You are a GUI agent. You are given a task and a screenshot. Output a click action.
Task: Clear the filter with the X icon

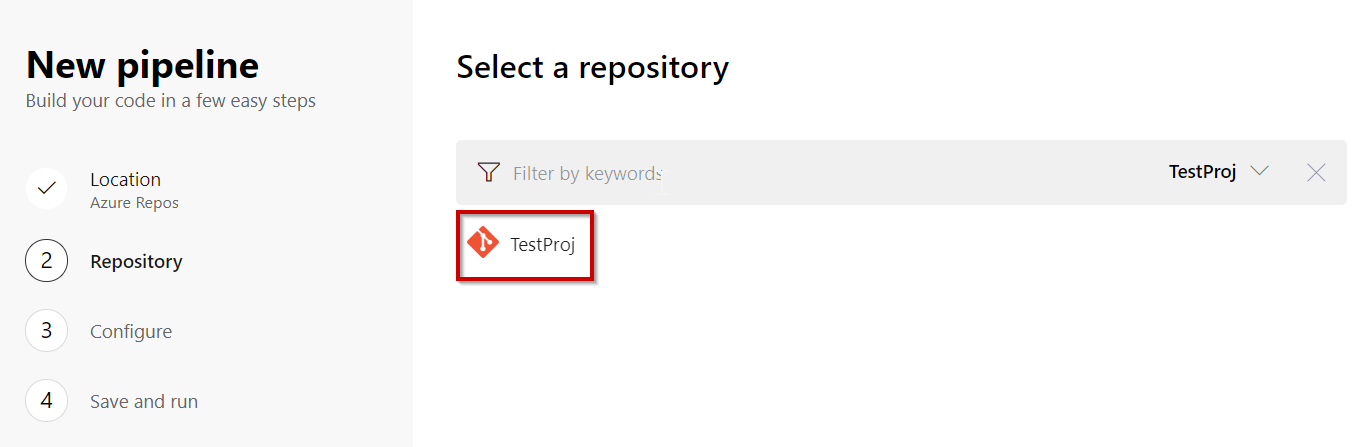1316,173
